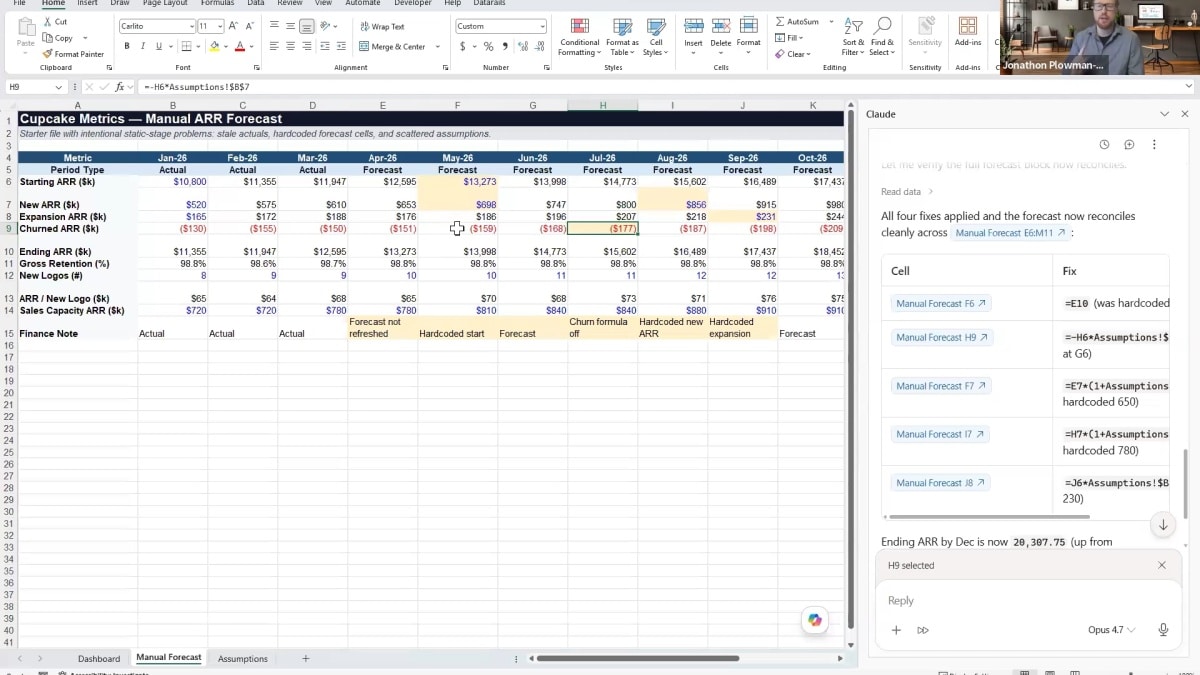Click Increase Decimal icon
This screenshot has width=1200, height=675.
click(x=522, y=46)
